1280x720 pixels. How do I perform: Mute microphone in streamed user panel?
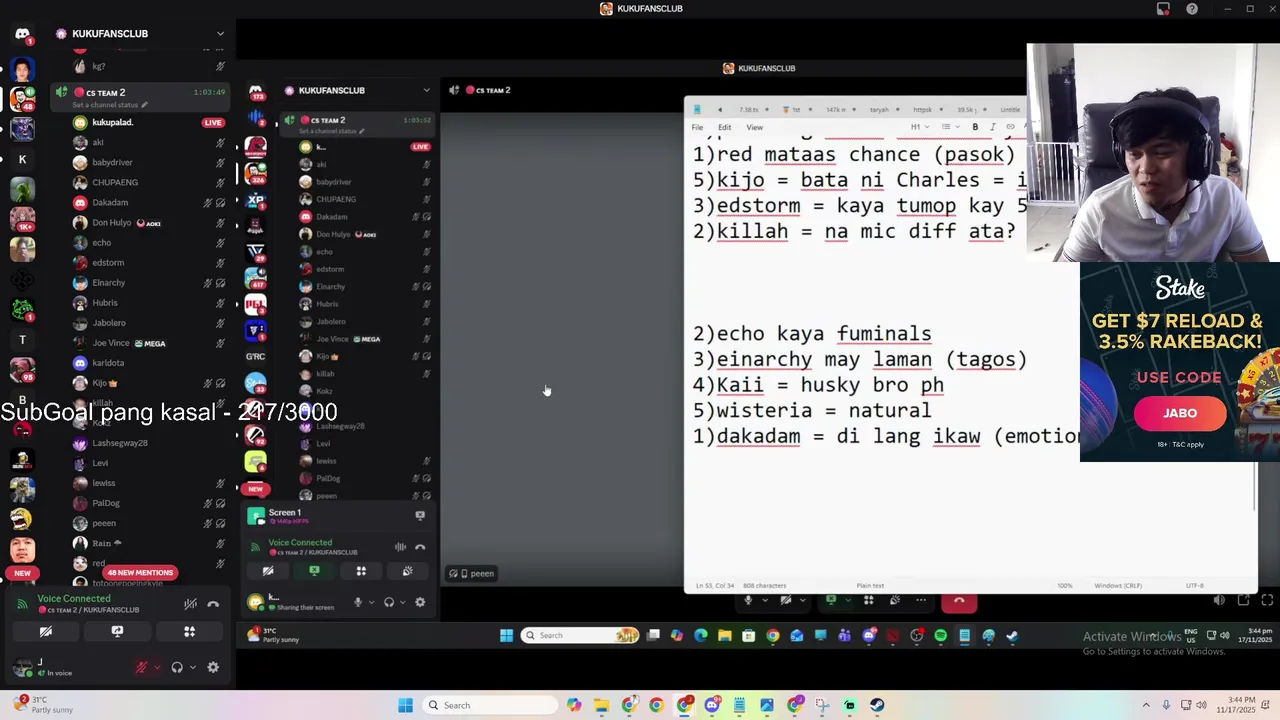(x=358, y=602)
